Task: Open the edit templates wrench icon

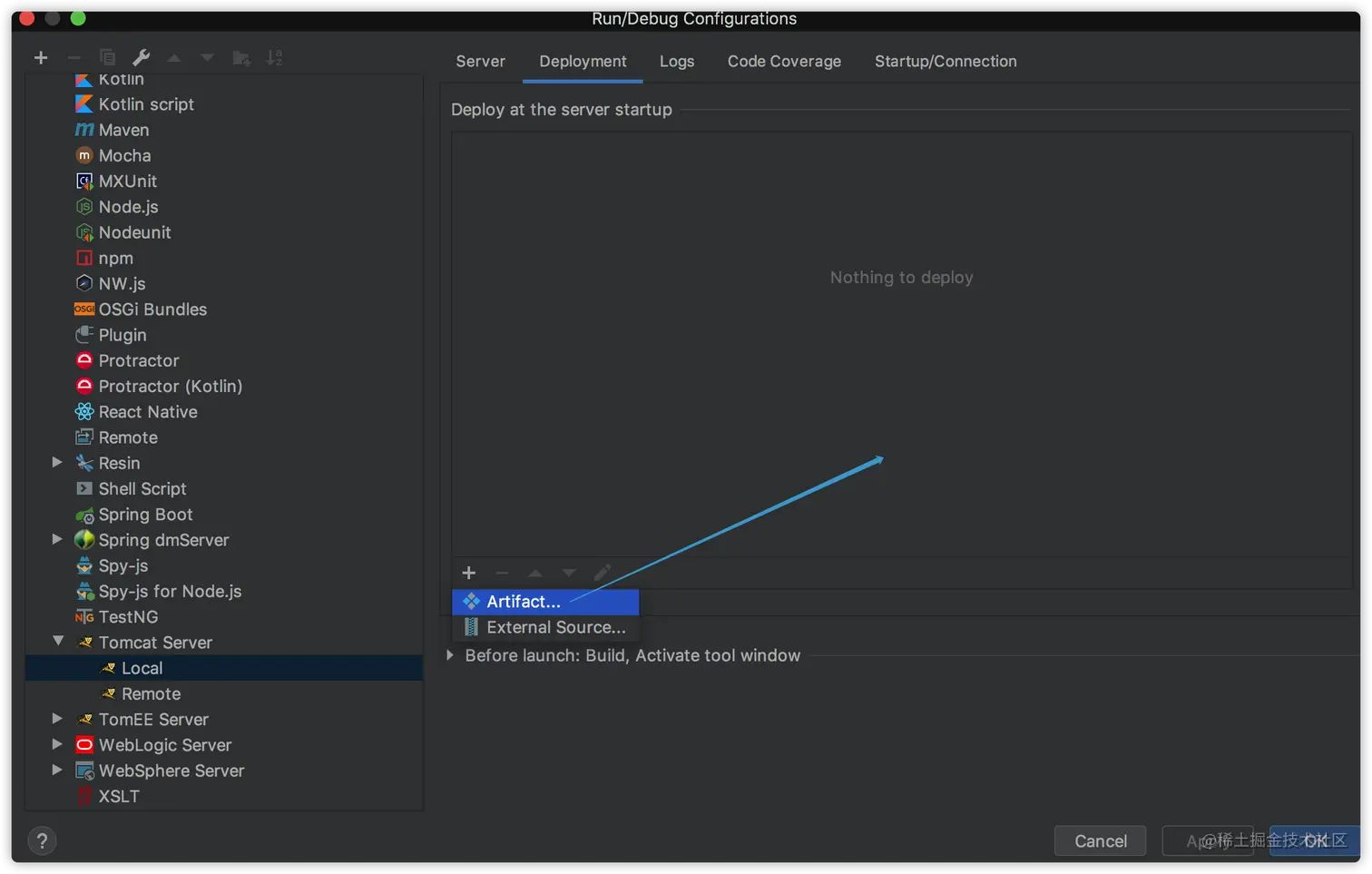Action: [141, 58]
